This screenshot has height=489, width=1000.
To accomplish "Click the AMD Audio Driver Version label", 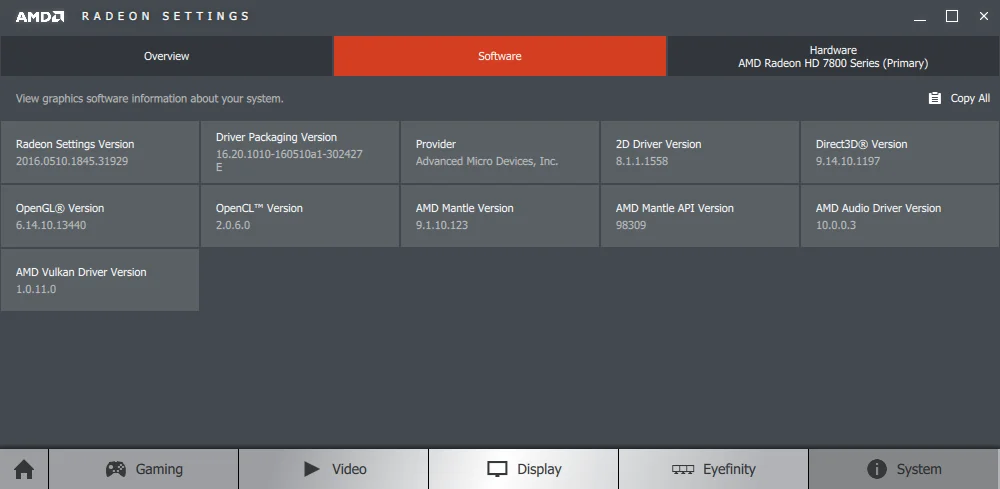I will click(x=878, y=208).
